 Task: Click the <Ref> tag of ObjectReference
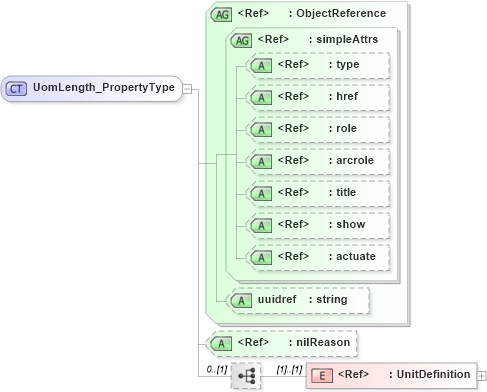pyautogui.click(x=253, y=13)
